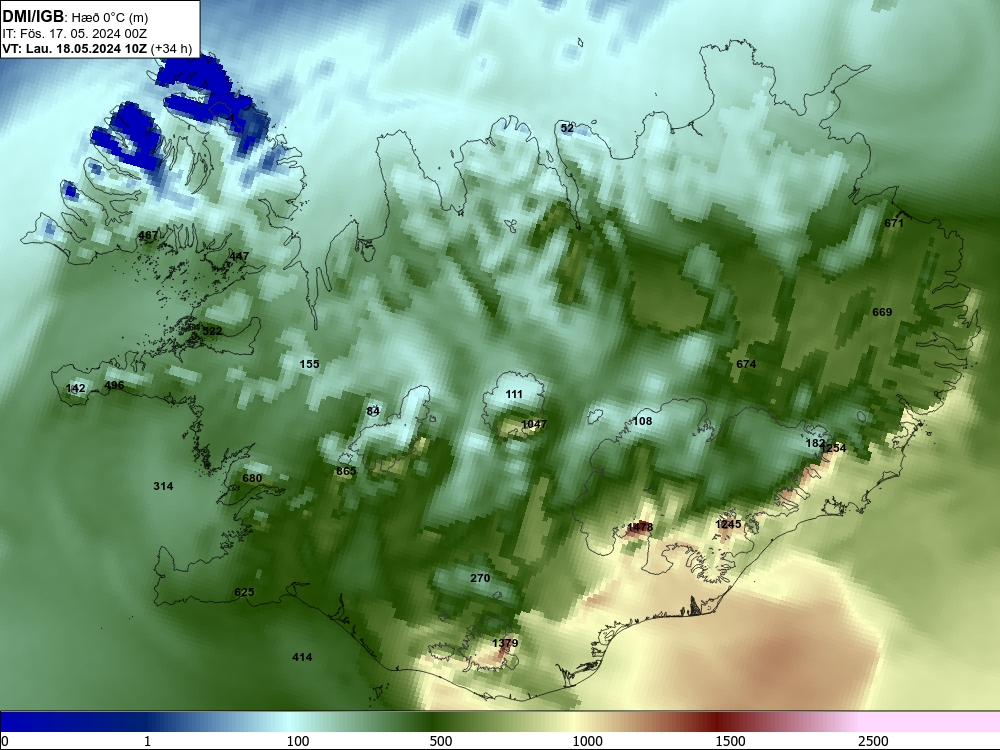Click the map value 142
This screenshot has width=1000, height=750.
75,388
